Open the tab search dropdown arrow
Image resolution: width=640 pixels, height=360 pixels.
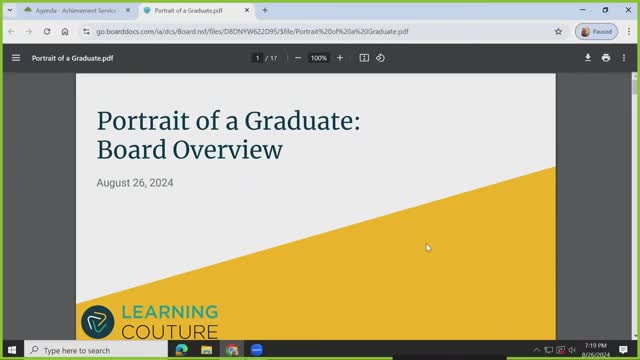(x=10, y=11)
